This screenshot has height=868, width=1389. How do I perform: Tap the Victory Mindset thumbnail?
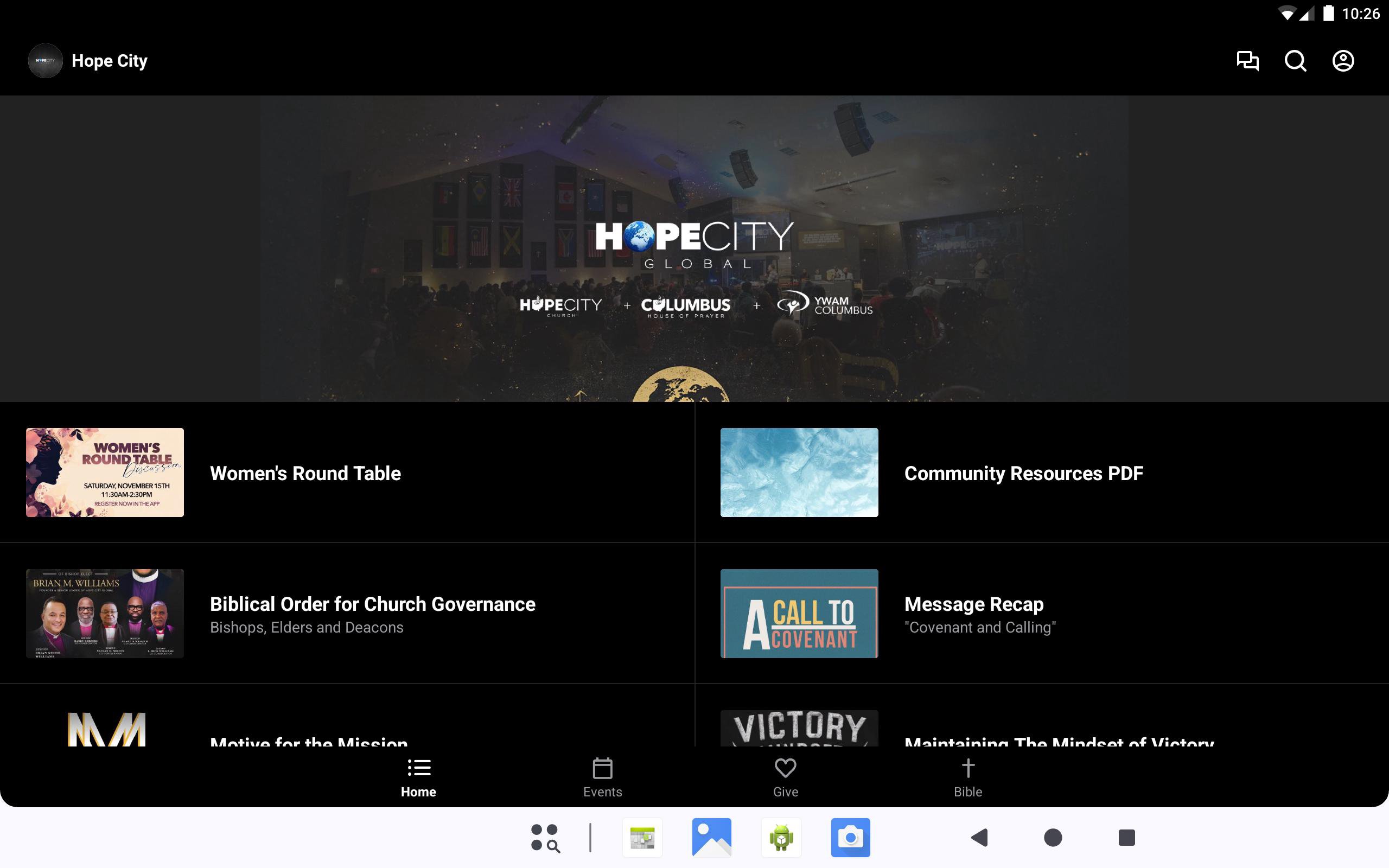799,728
